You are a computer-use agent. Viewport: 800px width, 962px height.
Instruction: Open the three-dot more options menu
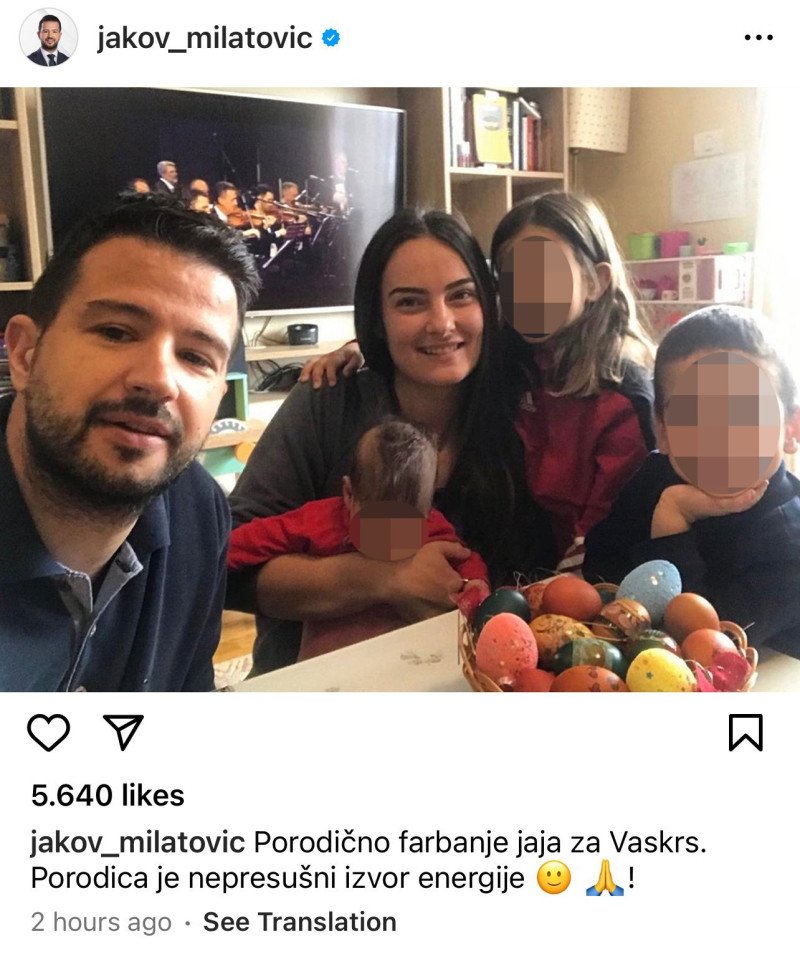758,38
